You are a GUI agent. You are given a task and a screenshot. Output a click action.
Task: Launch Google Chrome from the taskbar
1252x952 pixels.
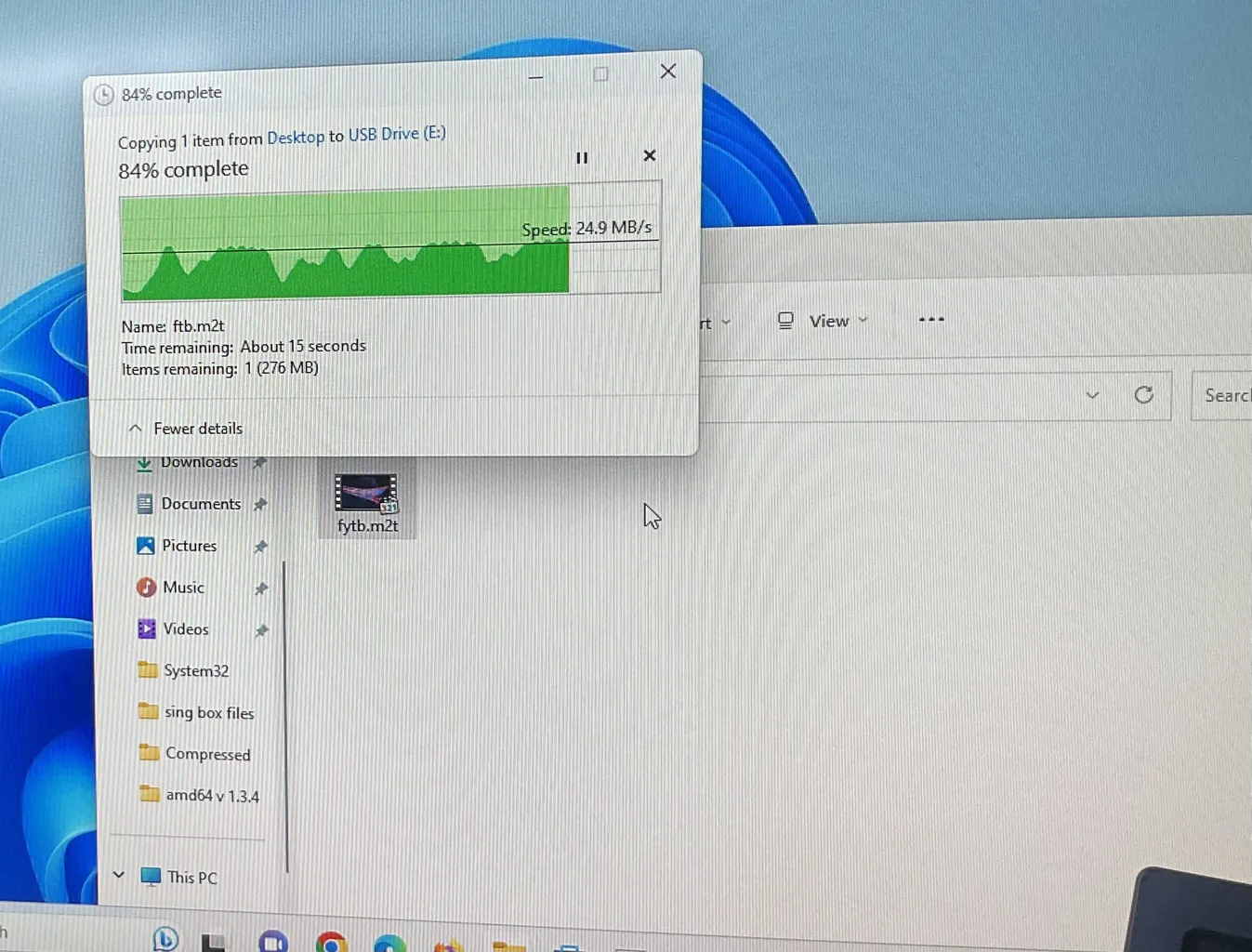coord(331,943)
